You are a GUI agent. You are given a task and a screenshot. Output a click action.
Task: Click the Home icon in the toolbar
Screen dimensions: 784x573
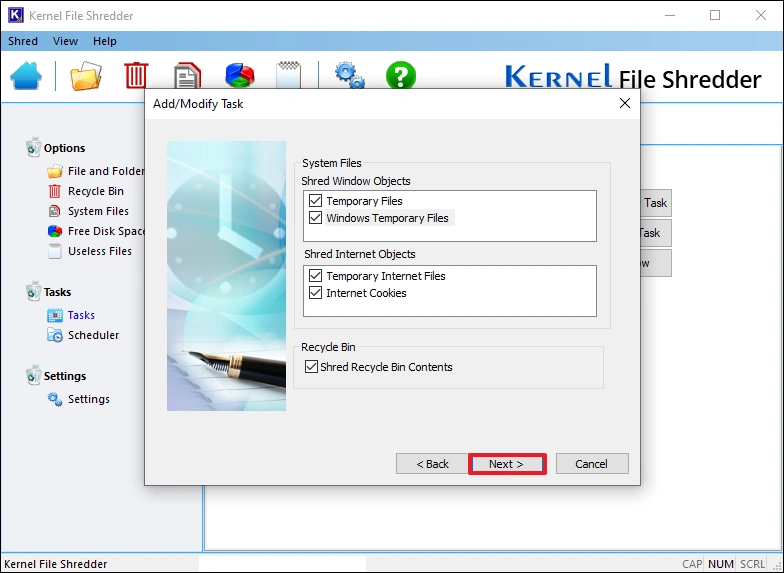(26, 76)
